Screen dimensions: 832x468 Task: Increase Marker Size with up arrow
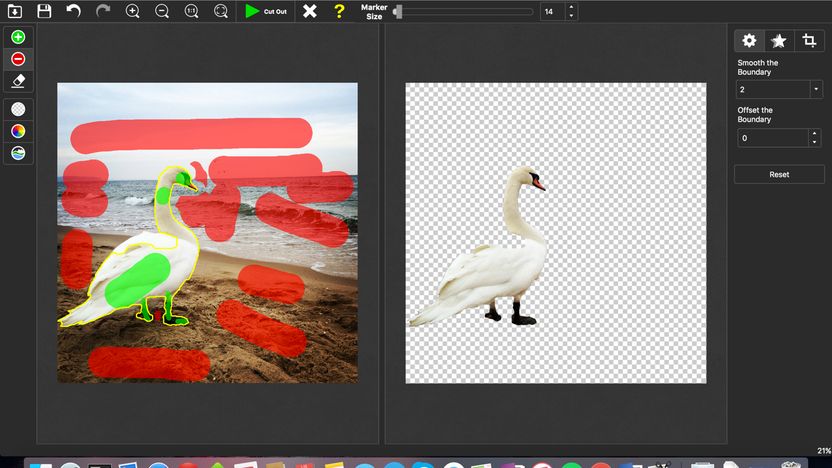[571, 7]
